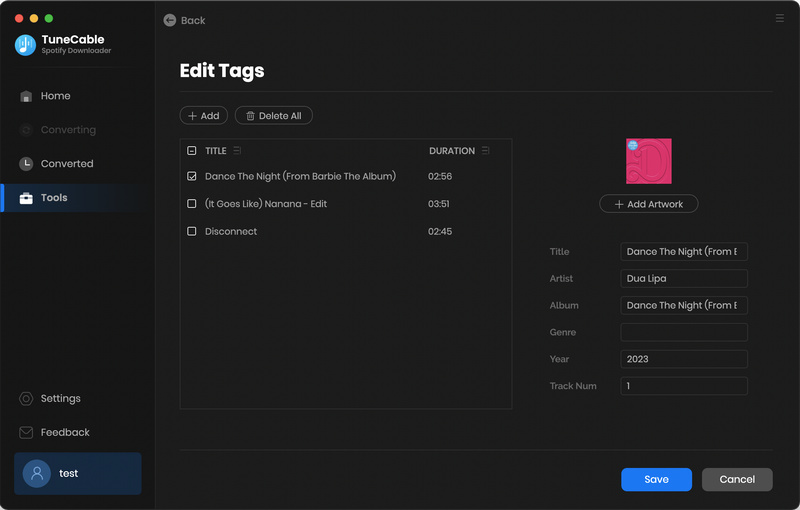Click the album artwork thumbnail
Screen dimensions: 800x510
click(x=648, y=161)
